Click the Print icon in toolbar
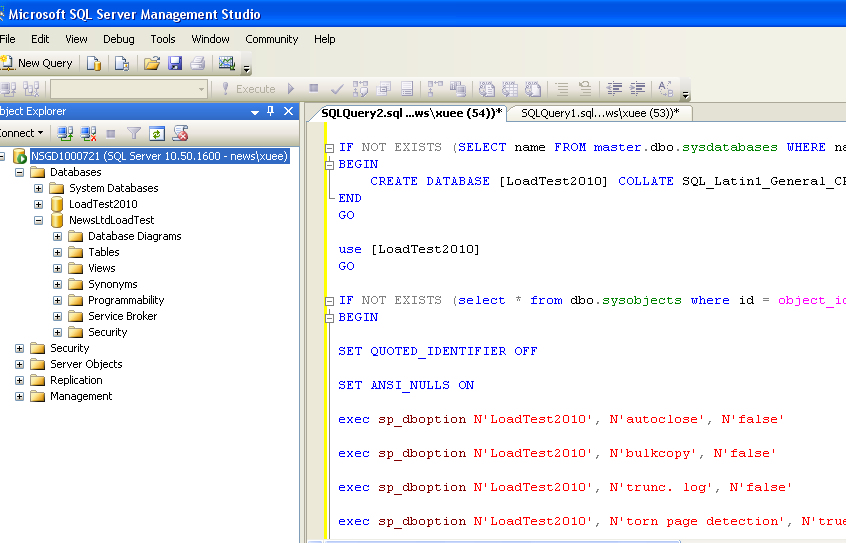The height and width of the screenshot is (543, 846). click(197, 64)
